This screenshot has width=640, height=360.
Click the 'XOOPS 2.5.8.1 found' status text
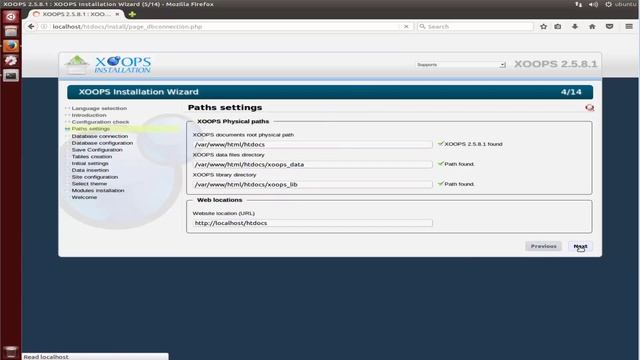[473, 144]
